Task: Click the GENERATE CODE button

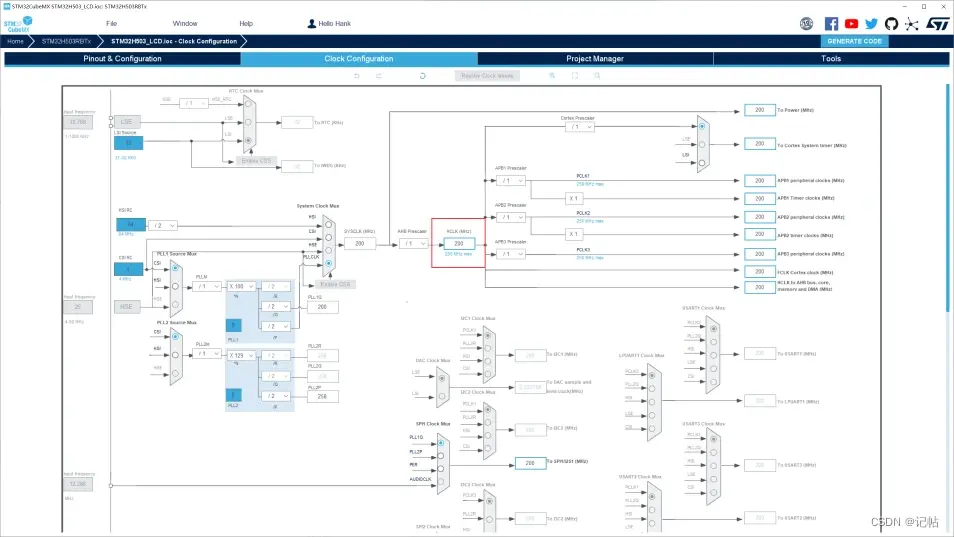Action: (x=854, y=41)
